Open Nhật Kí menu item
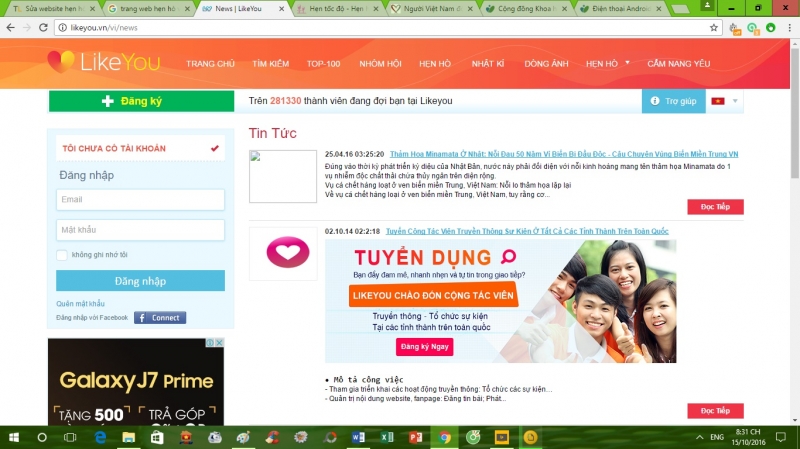The image size is (800, 449). pos(488,64)
